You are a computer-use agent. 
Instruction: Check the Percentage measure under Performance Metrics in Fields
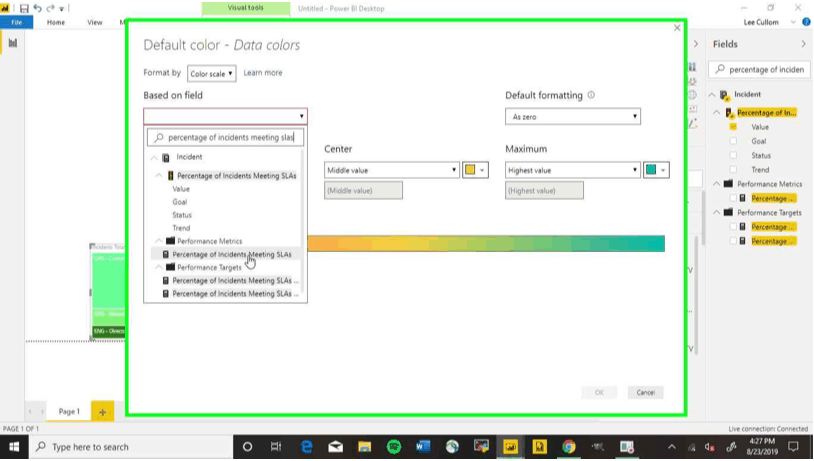[x=733, y=198]
